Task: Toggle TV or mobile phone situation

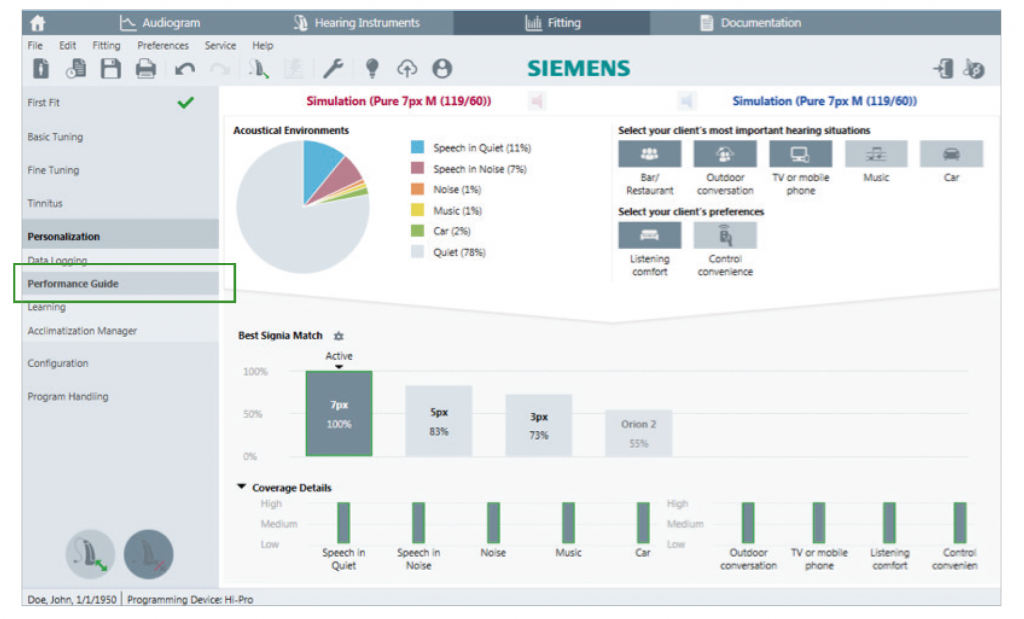Action: (801, 154)
